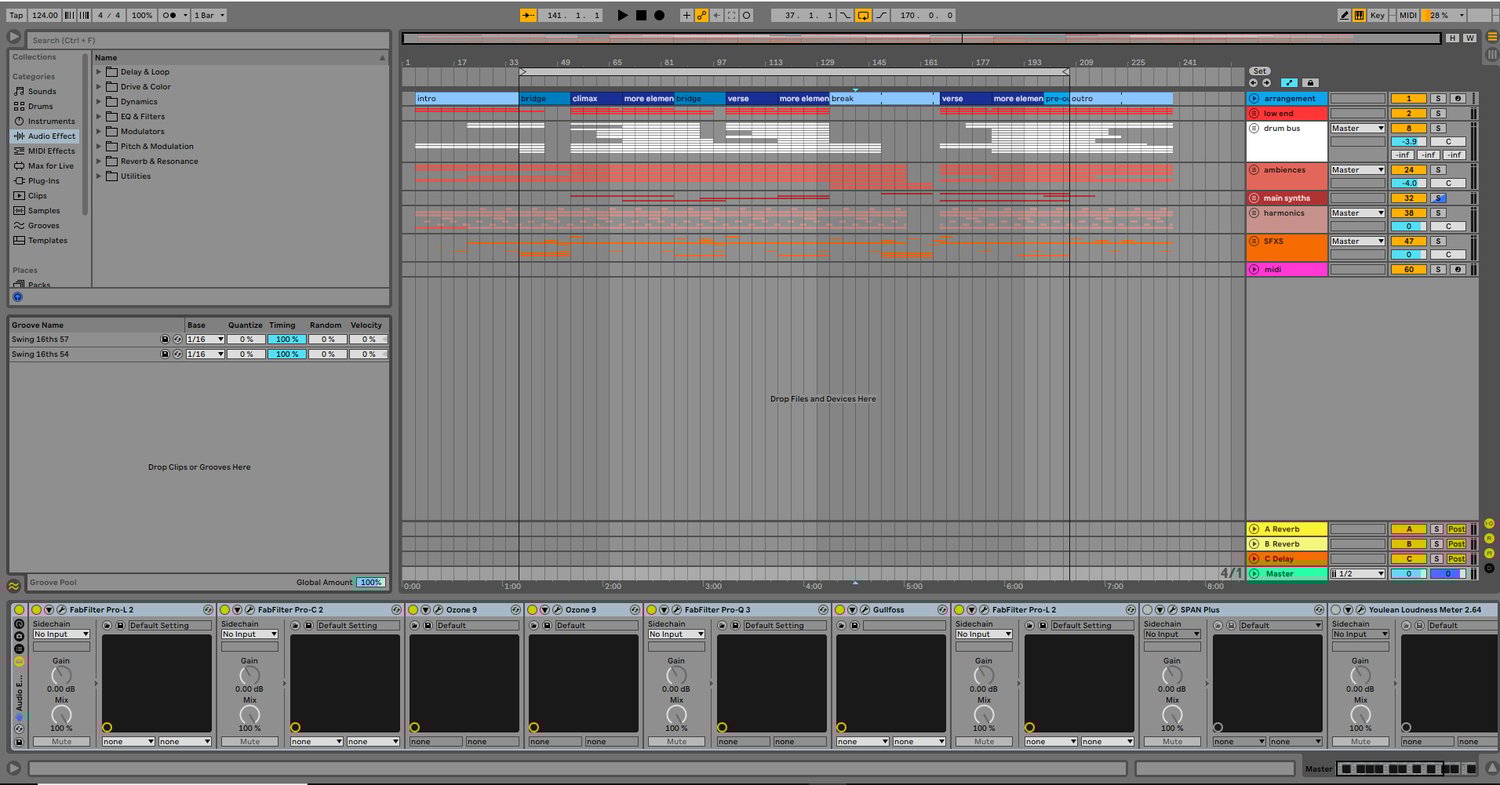1500x785 pixels.
Task: Start playback with the Play button
Action: click(x=622, y=15)
